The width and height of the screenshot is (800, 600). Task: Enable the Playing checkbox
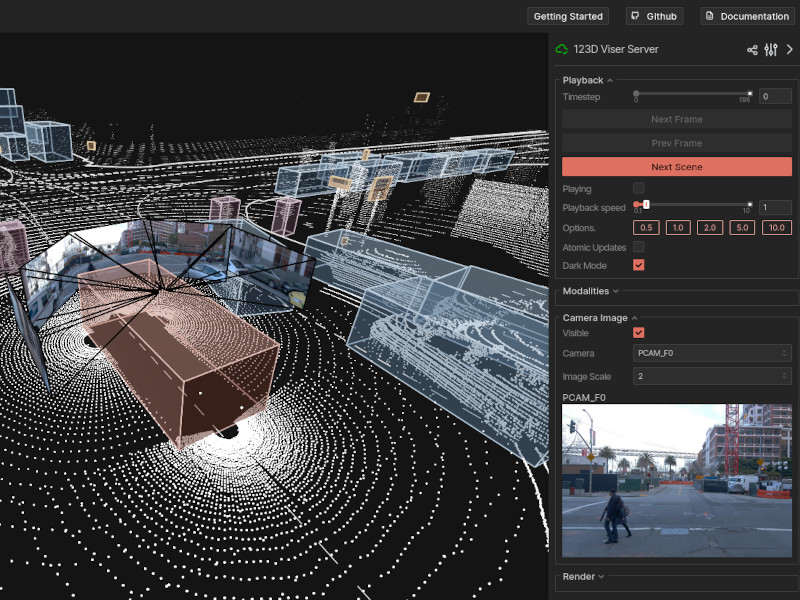(x=638, y=188)
